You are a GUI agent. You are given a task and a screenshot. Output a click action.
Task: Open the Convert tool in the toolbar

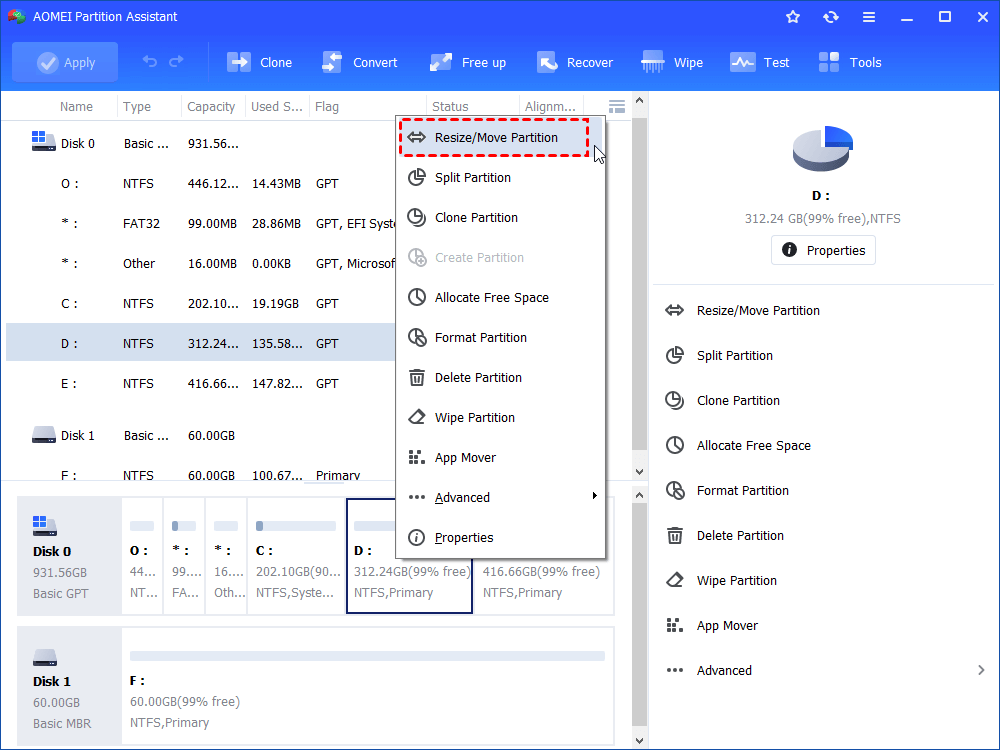click(360, 62)
